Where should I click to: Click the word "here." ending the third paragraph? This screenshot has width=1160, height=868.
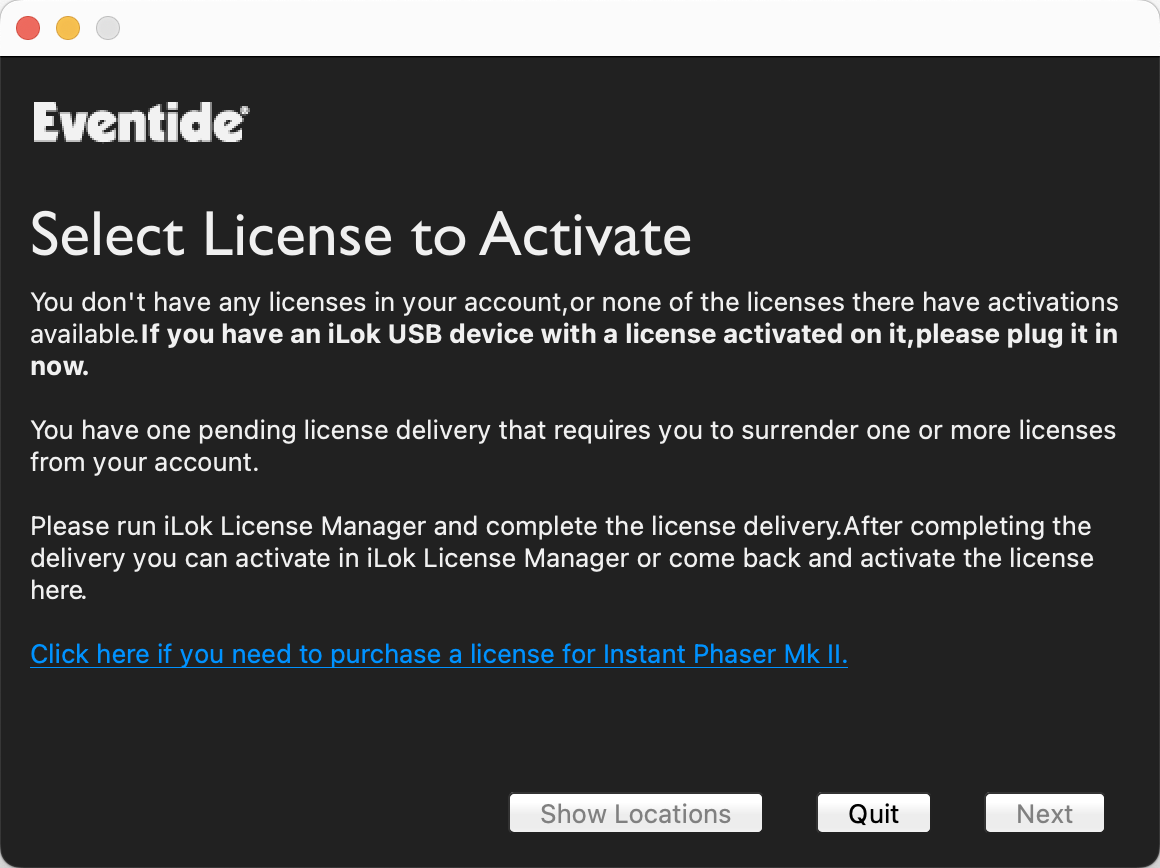click(58, 590)
